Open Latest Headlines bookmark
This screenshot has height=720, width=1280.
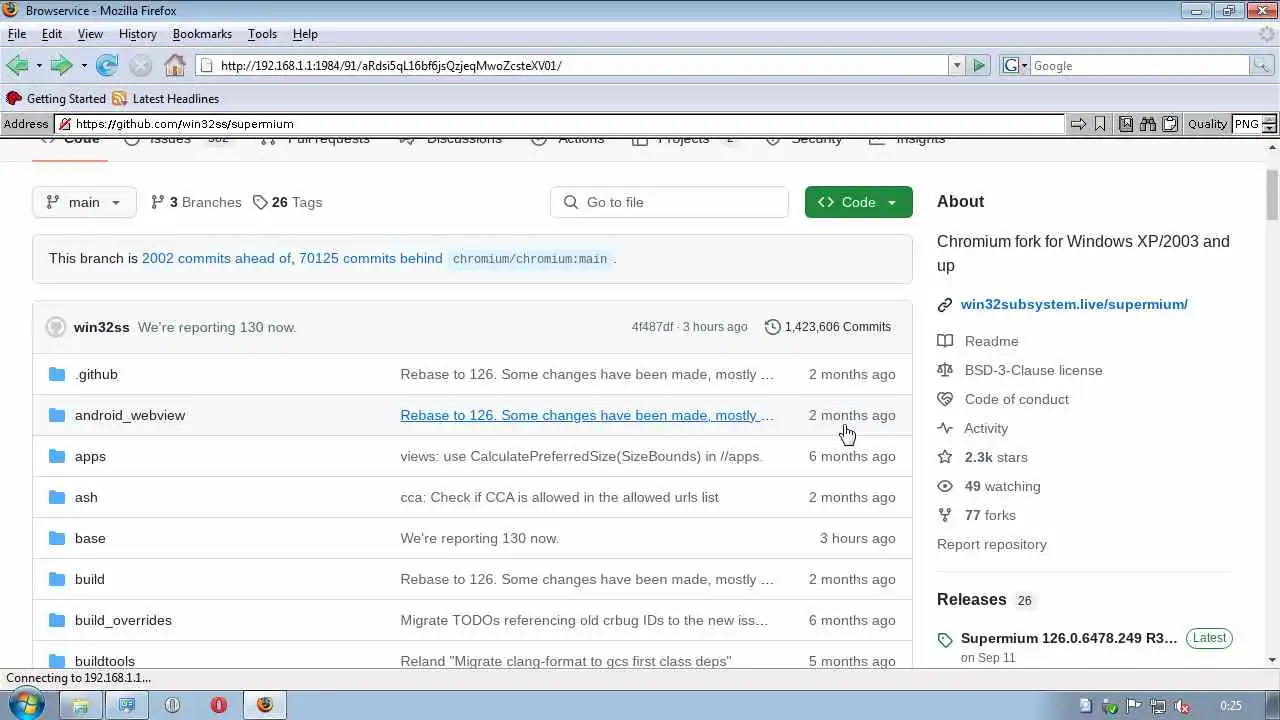pyautogui.click(x=166, y=98)
